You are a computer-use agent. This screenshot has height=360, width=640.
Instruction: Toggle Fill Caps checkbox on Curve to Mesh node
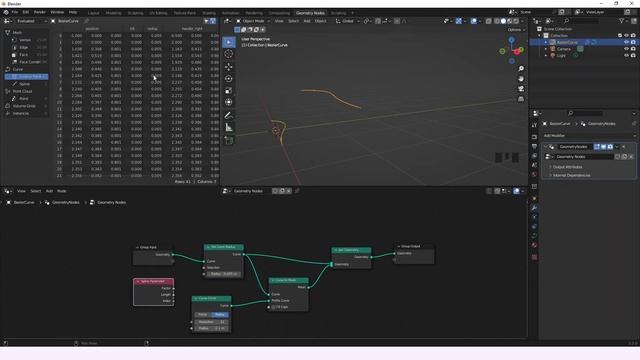(274, 307)
